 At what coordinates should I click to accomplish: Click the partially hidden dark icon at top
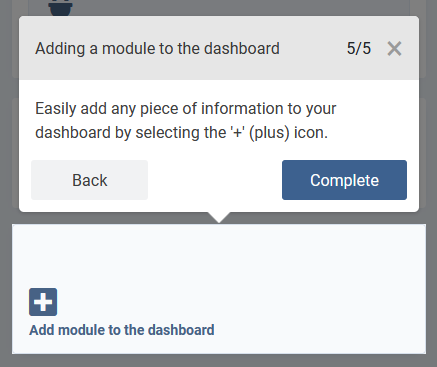60,8
